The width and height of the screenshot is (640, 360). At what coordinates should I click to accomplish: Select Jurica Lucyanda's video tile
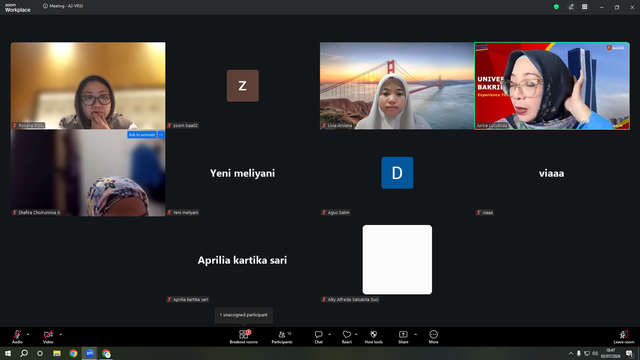pyautogui.click(x=552, y=86)
